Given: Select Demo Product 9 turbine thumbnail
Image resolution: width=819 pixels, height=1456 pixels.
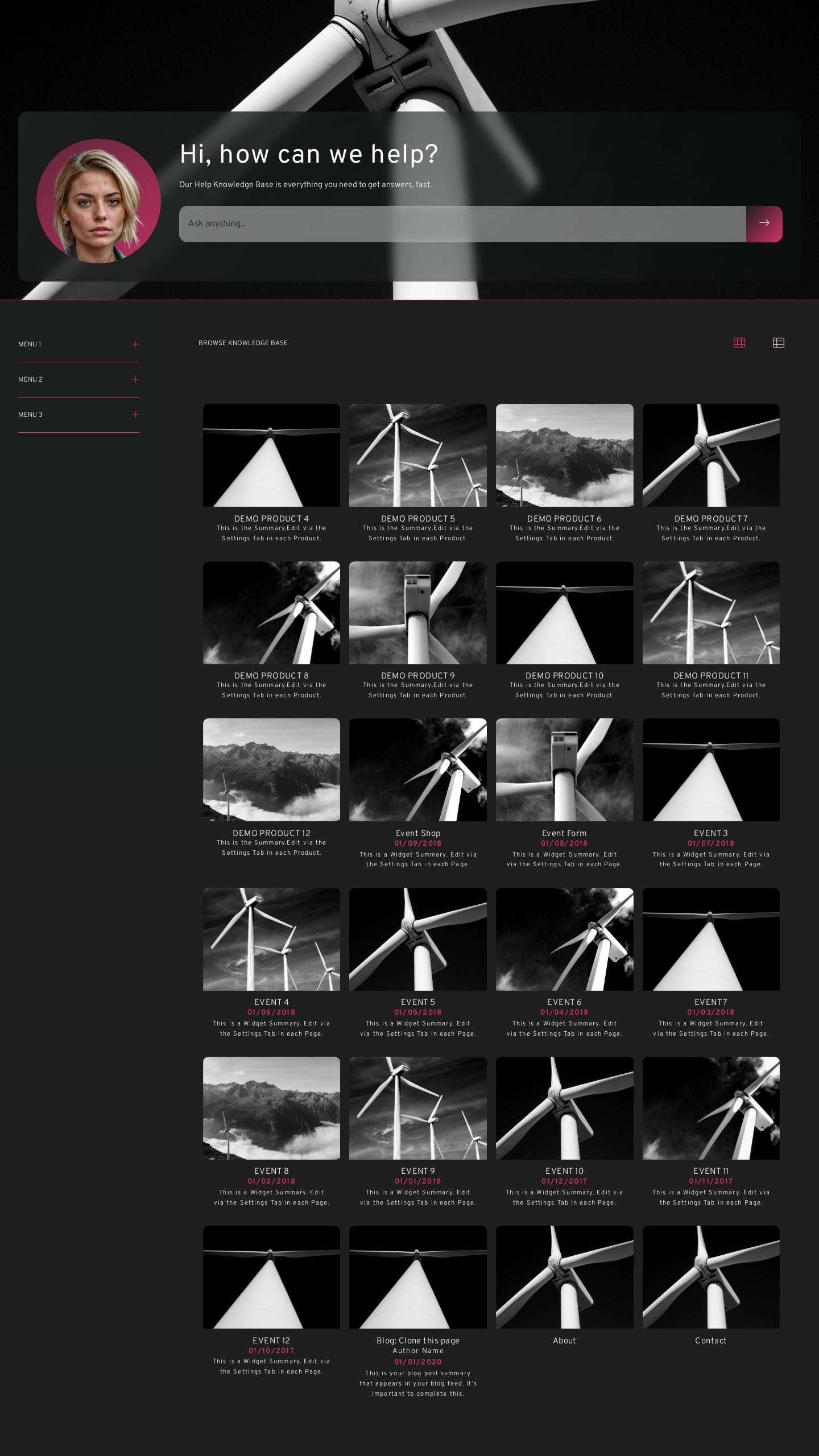Looking at the screenshot, I should coord(417,613).
